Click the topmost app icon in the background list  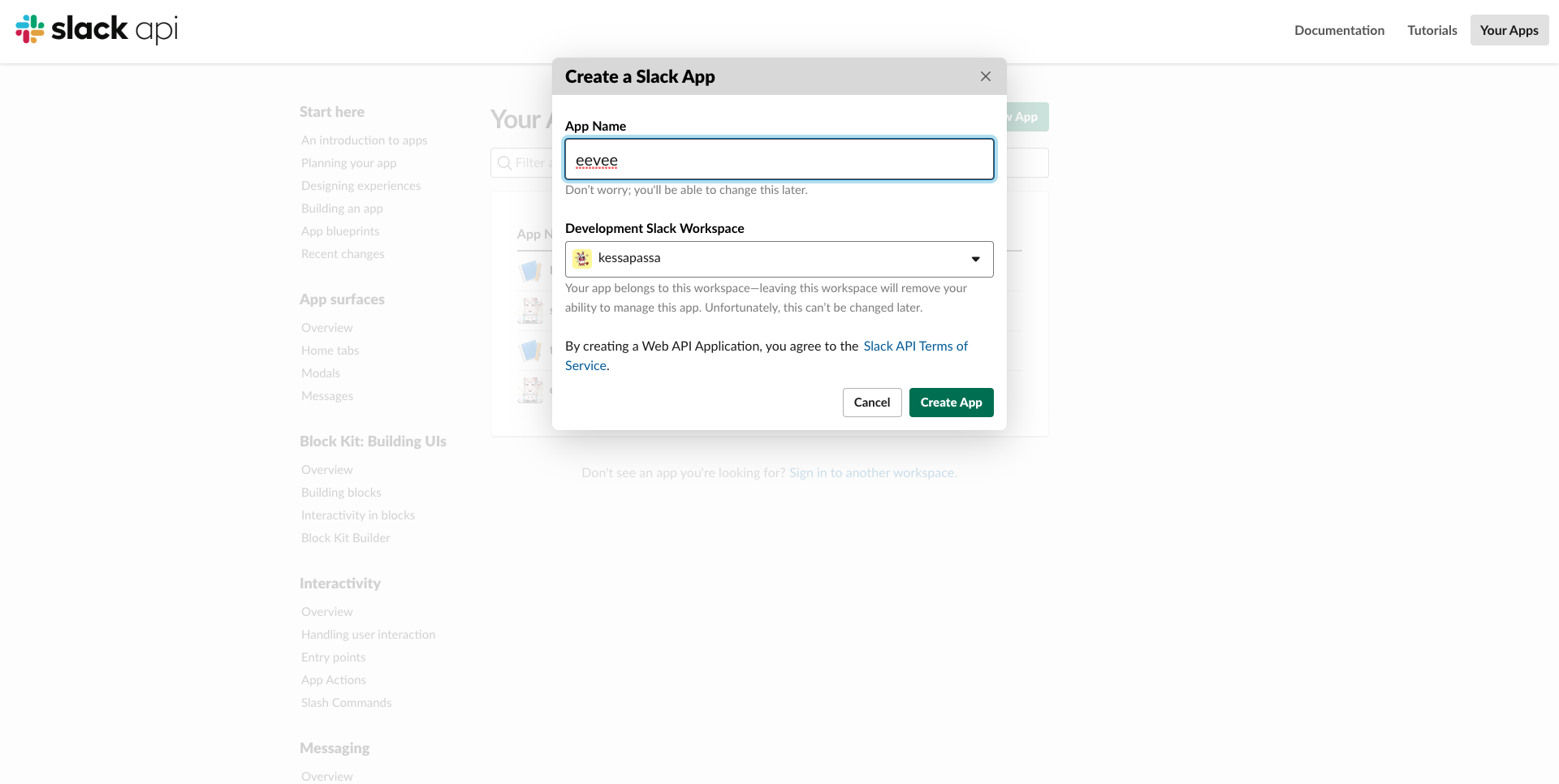[x=530, y=270]
